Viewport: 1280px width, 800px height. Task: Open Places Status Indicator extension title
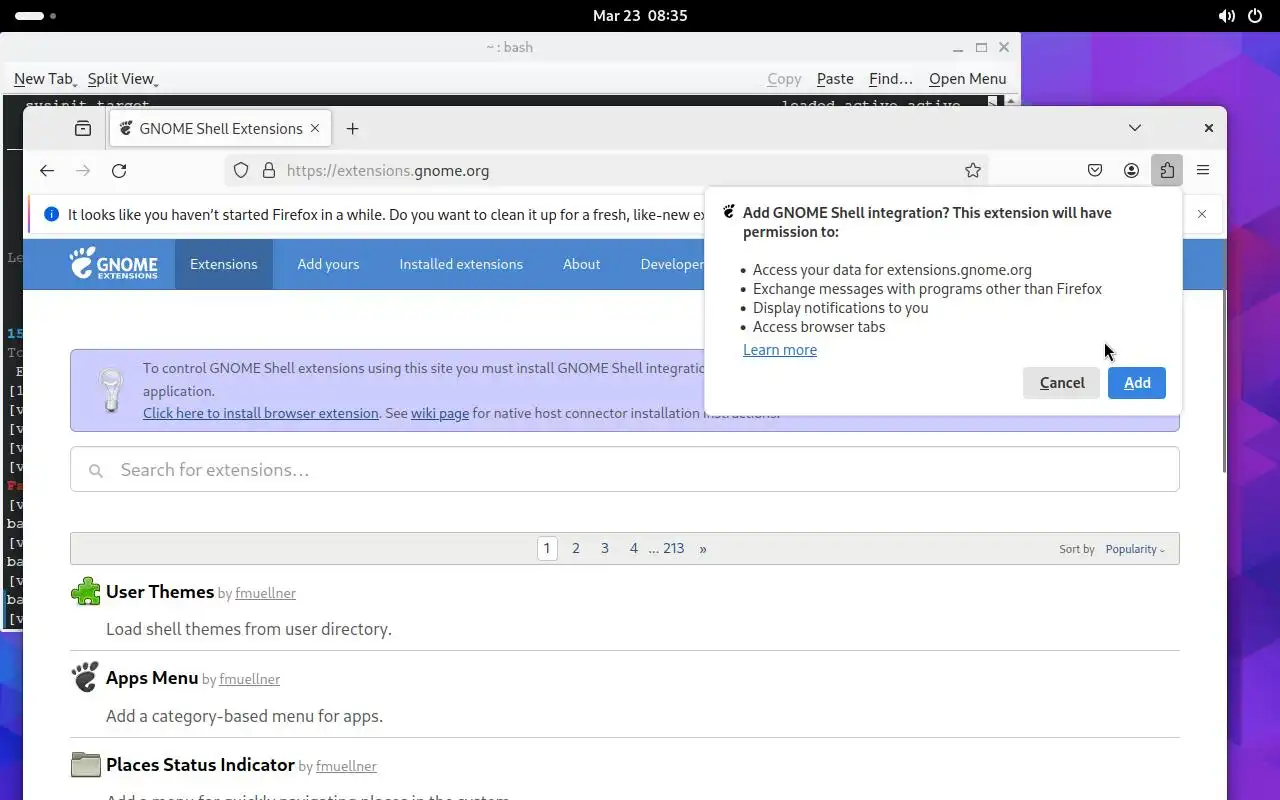coord(200,764)
